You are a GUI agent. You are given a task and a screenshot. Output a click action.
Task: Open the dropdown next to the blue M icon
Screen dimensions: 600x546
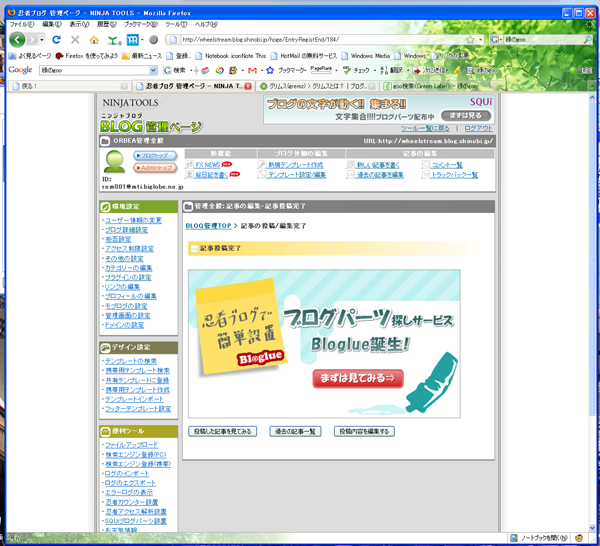click(142, 39)
